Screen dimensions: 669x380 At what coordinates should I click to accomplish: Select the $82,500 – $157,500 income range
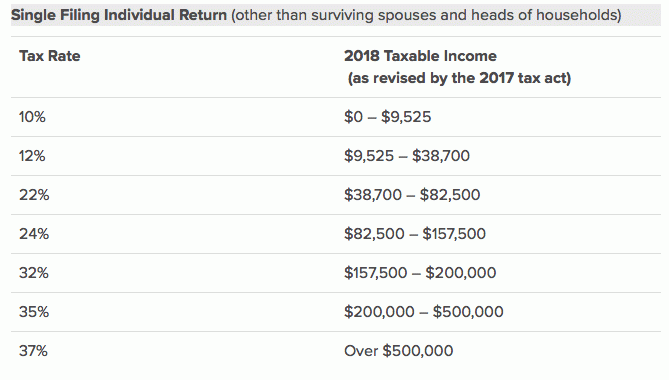pyautogui.click(x=415, y=234)
